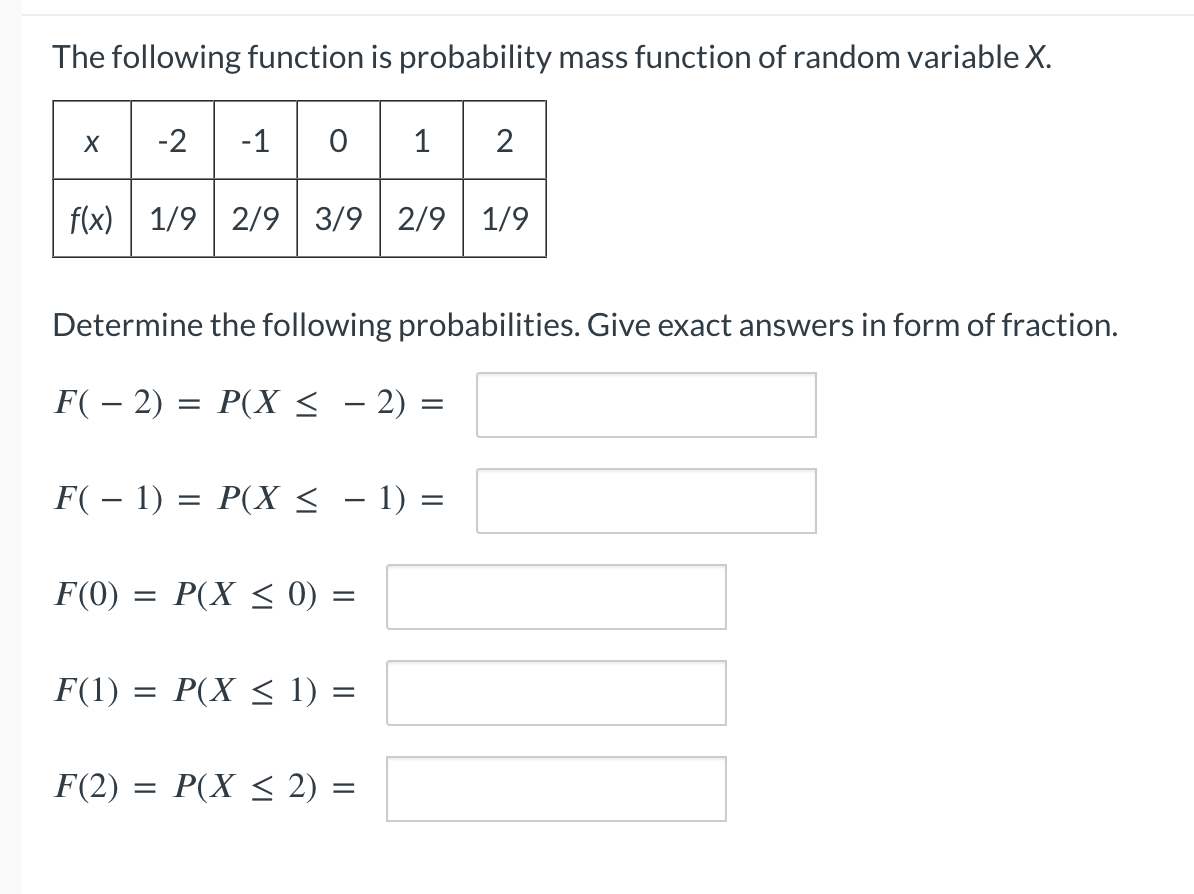Click the 2/9 cell under 1

point(421,216)
